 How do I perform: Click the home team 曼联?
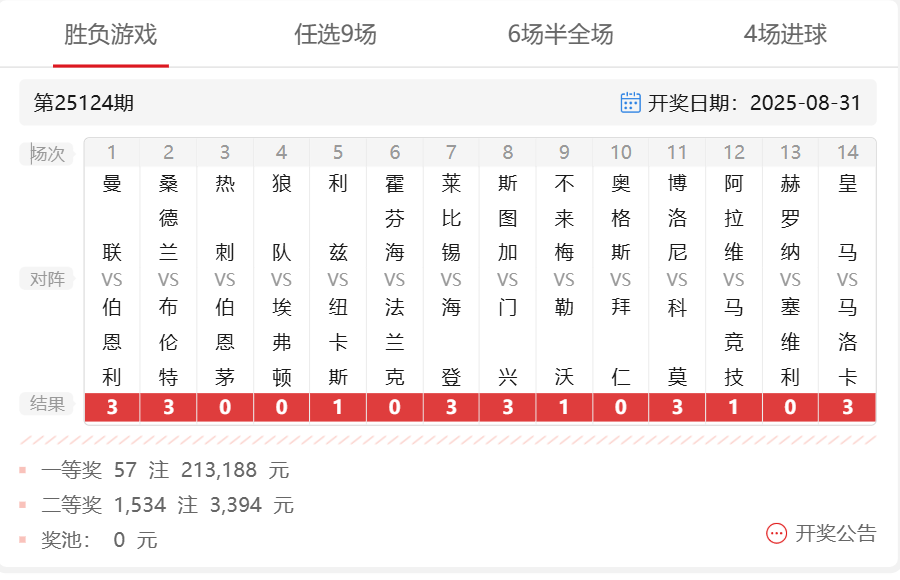click(x=112, y=218)
